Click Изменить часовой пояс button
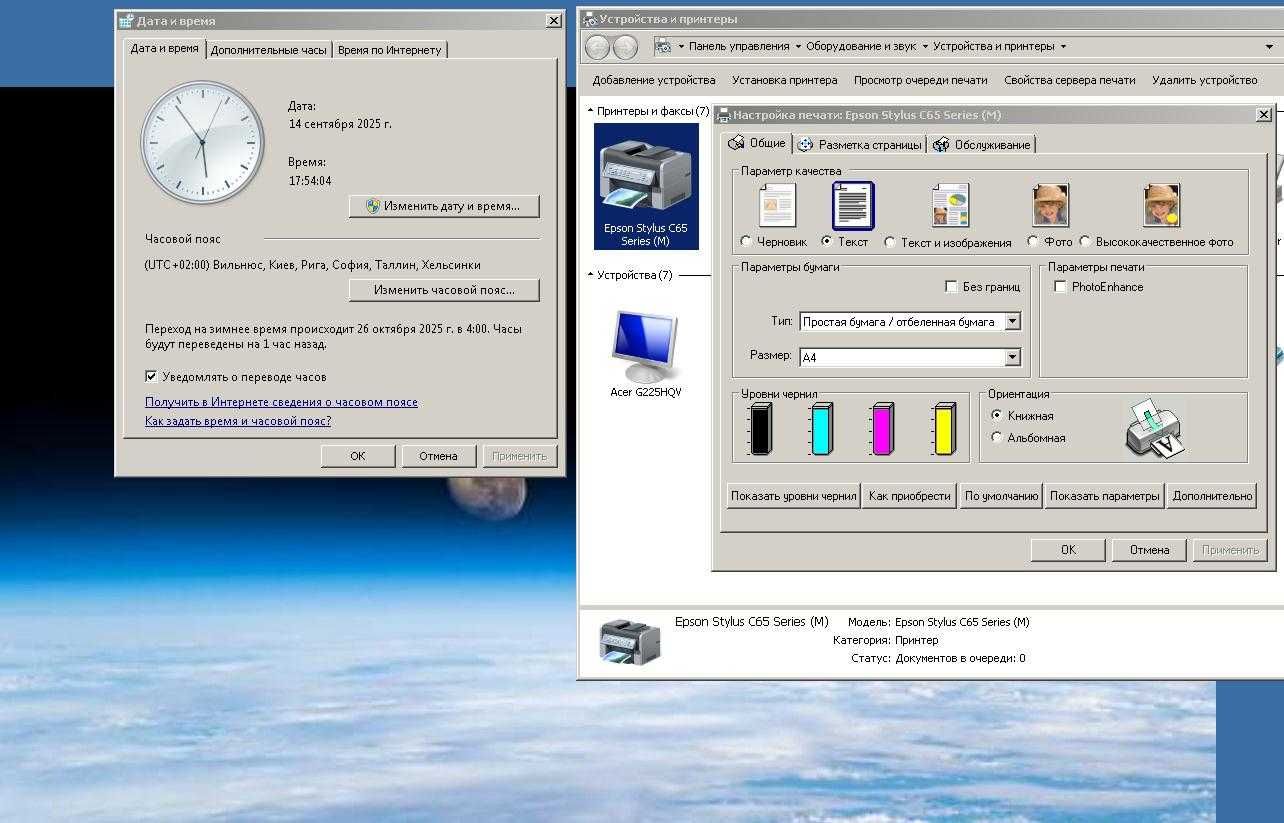The height and width of the screenshot is (823, 1284). pyautogui.click(x=443, y=290)
